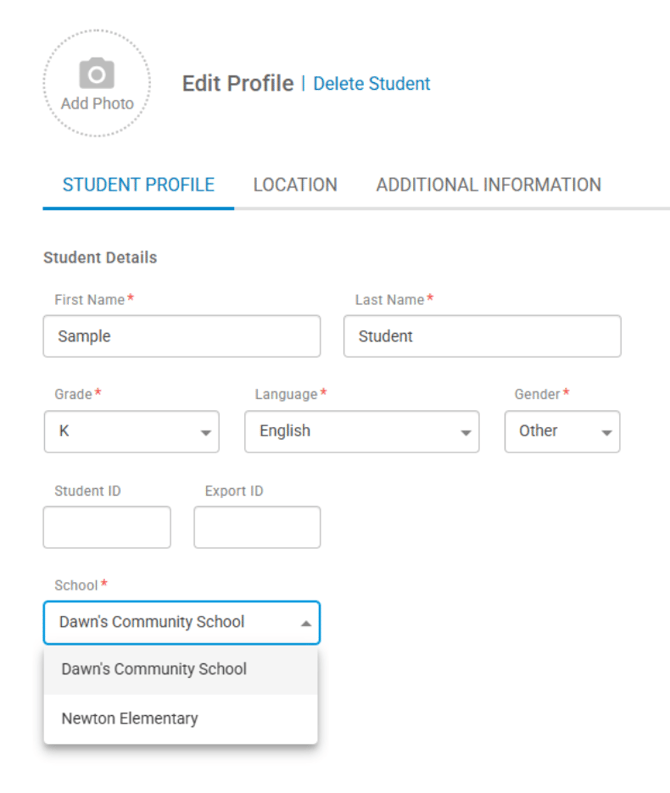Click the Grade dropdown arrow icon
The height and width of the screenshot is (793, 670).
click(205, 433)
